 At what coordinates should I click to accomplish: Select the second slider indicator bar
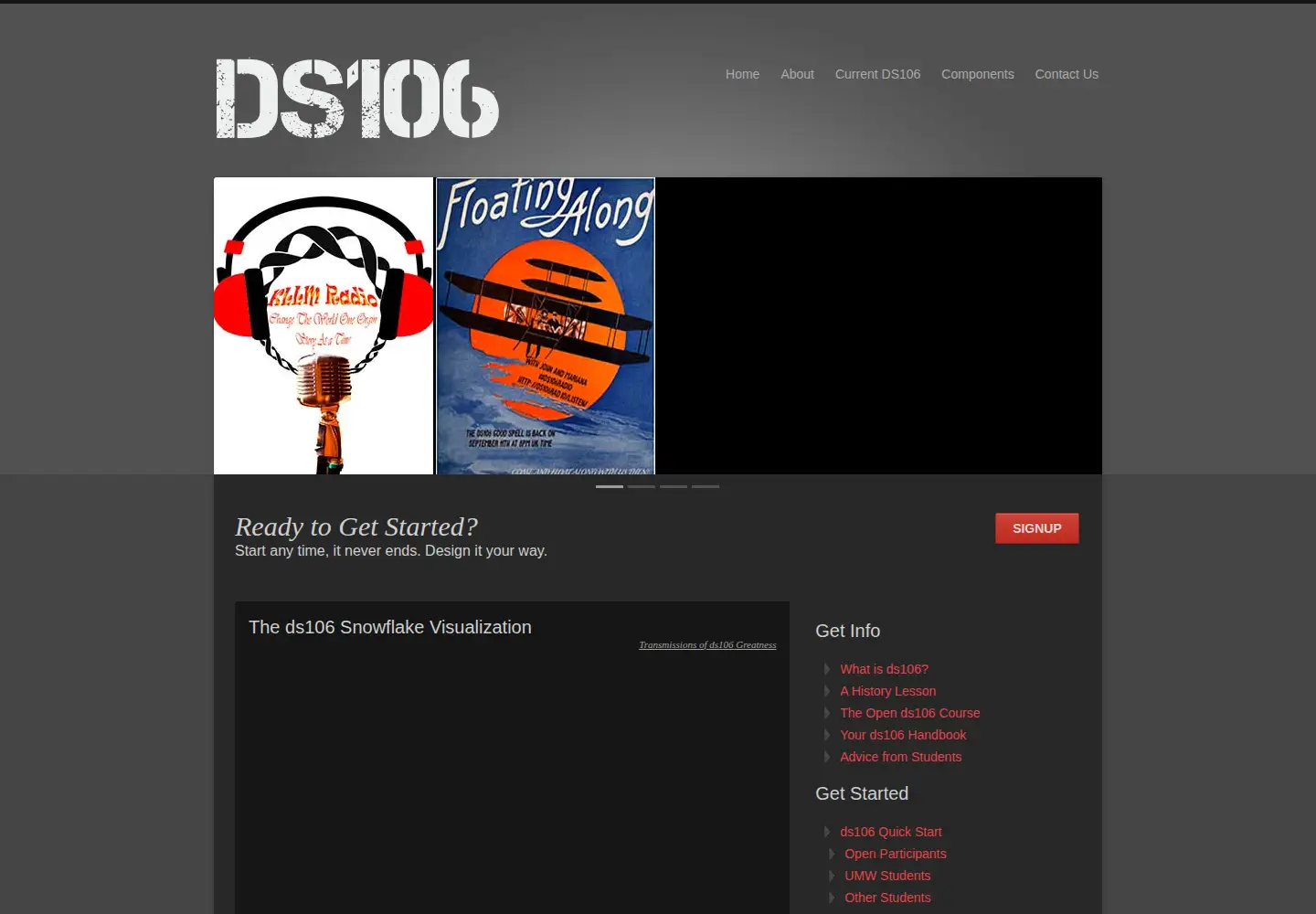(642, 486)
